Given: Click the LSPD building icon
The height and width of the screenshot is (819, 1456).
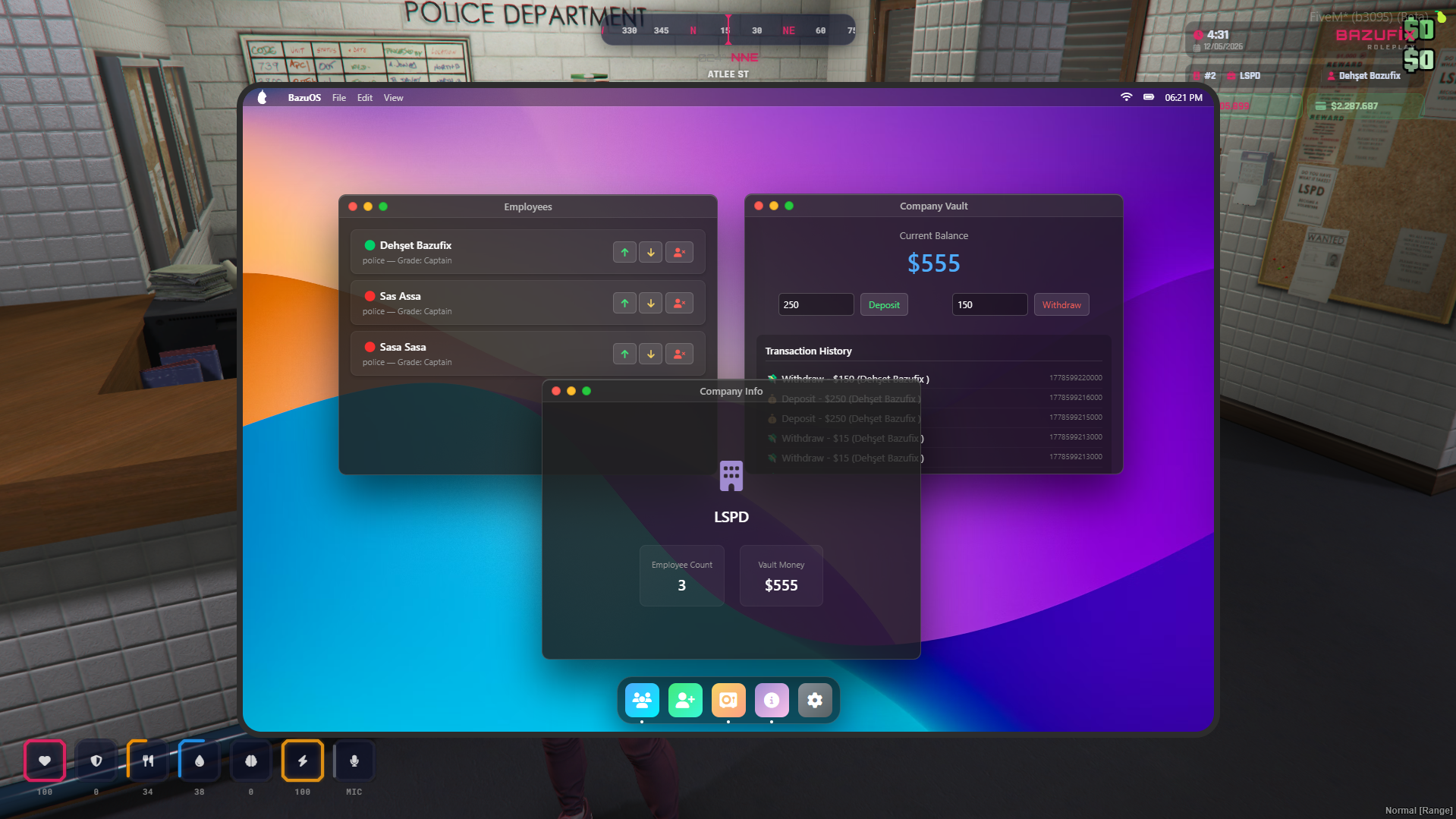Looking at the screenshot, I should click(731, 476).
